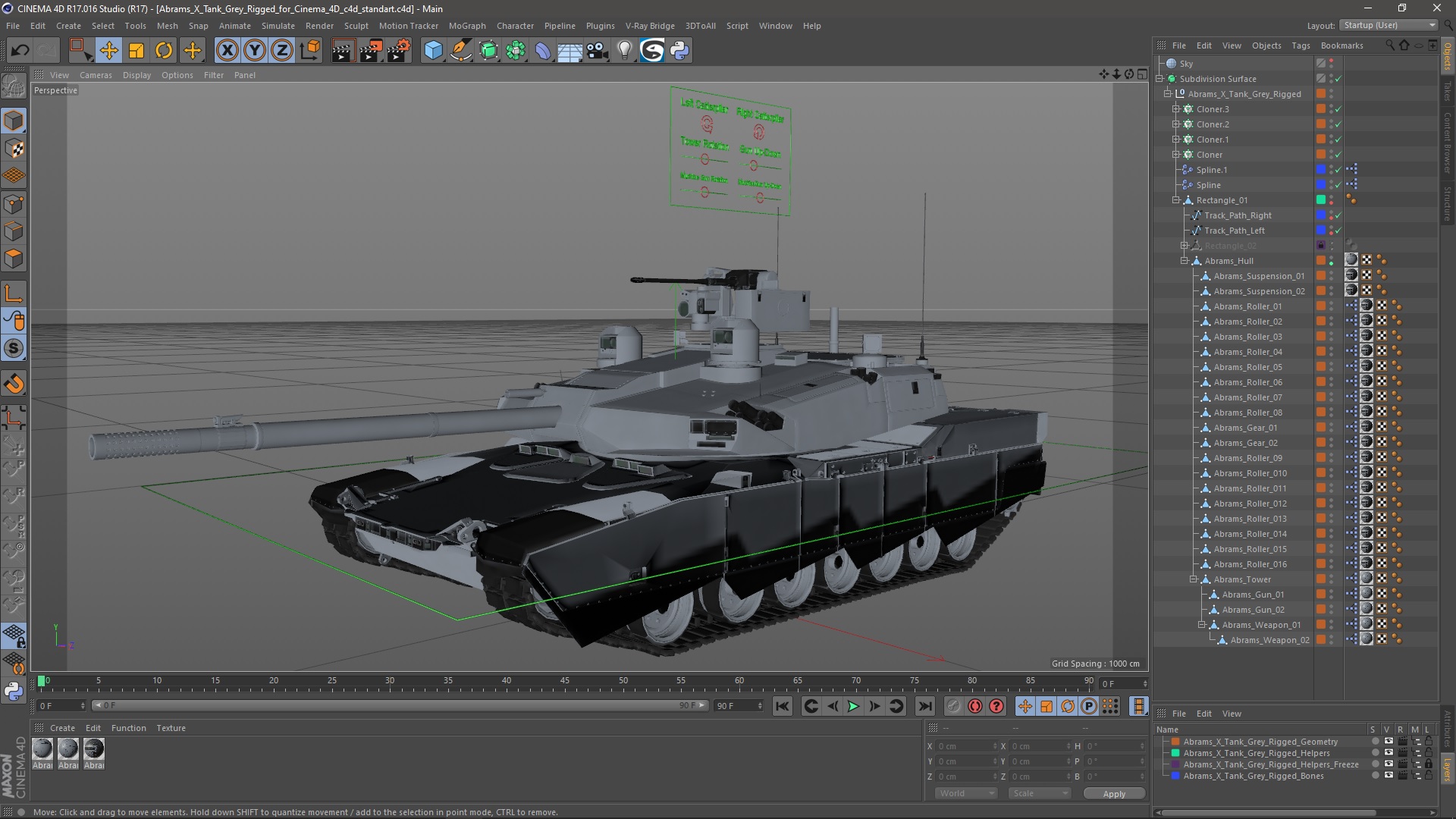The image size is (1456, 819).
Task: Toggle Subdivision Surface enable checkmark
Action: pyautogui.click(x=1338, y=79)
